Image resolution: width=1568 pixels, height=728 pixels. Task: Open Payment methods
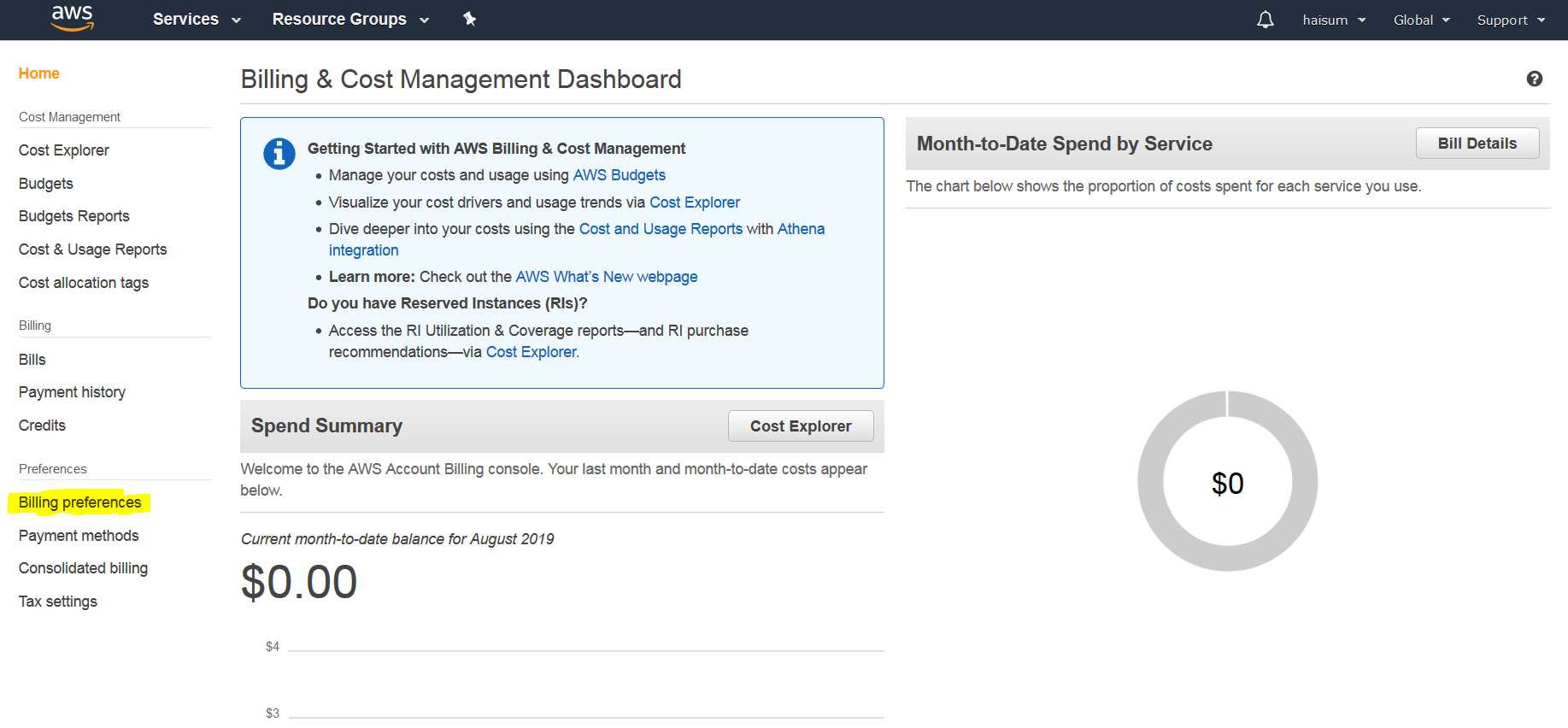pos(79,536)
